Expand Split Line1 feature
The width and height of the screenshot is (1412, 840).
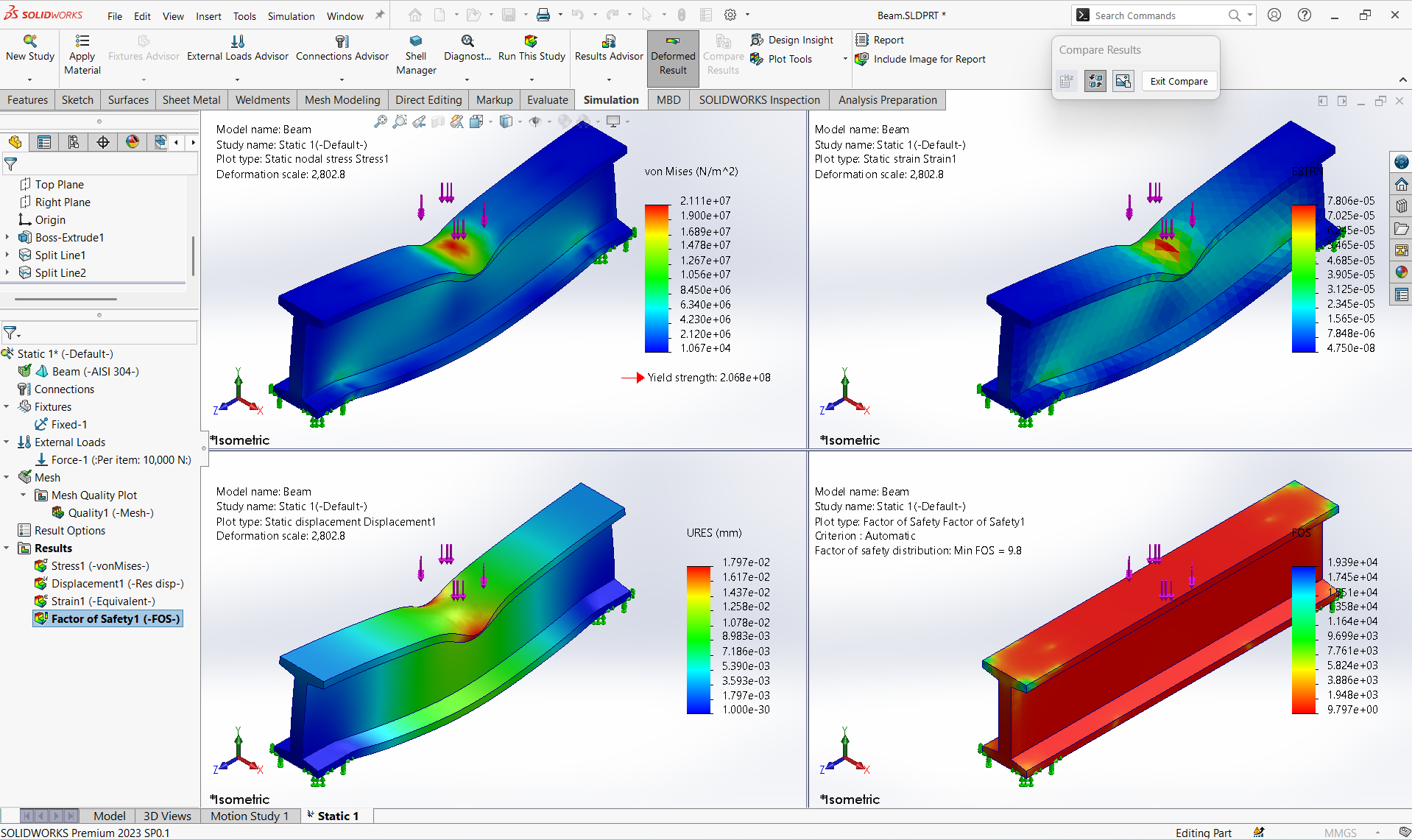point(7,255)
